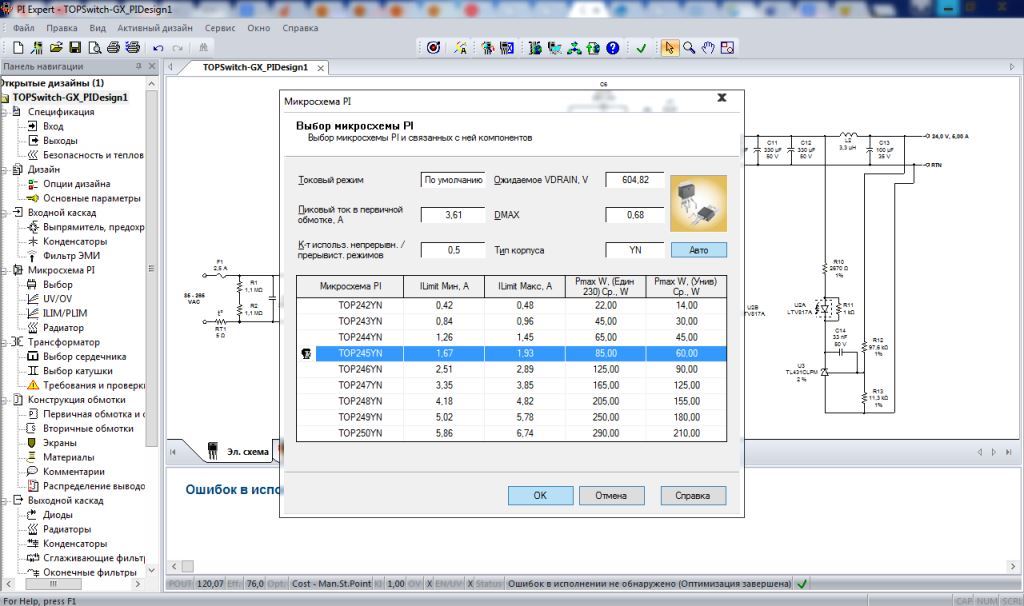Click the blue help question mark icon
This screenshot has height=606, width=1024.
point(613,48)
